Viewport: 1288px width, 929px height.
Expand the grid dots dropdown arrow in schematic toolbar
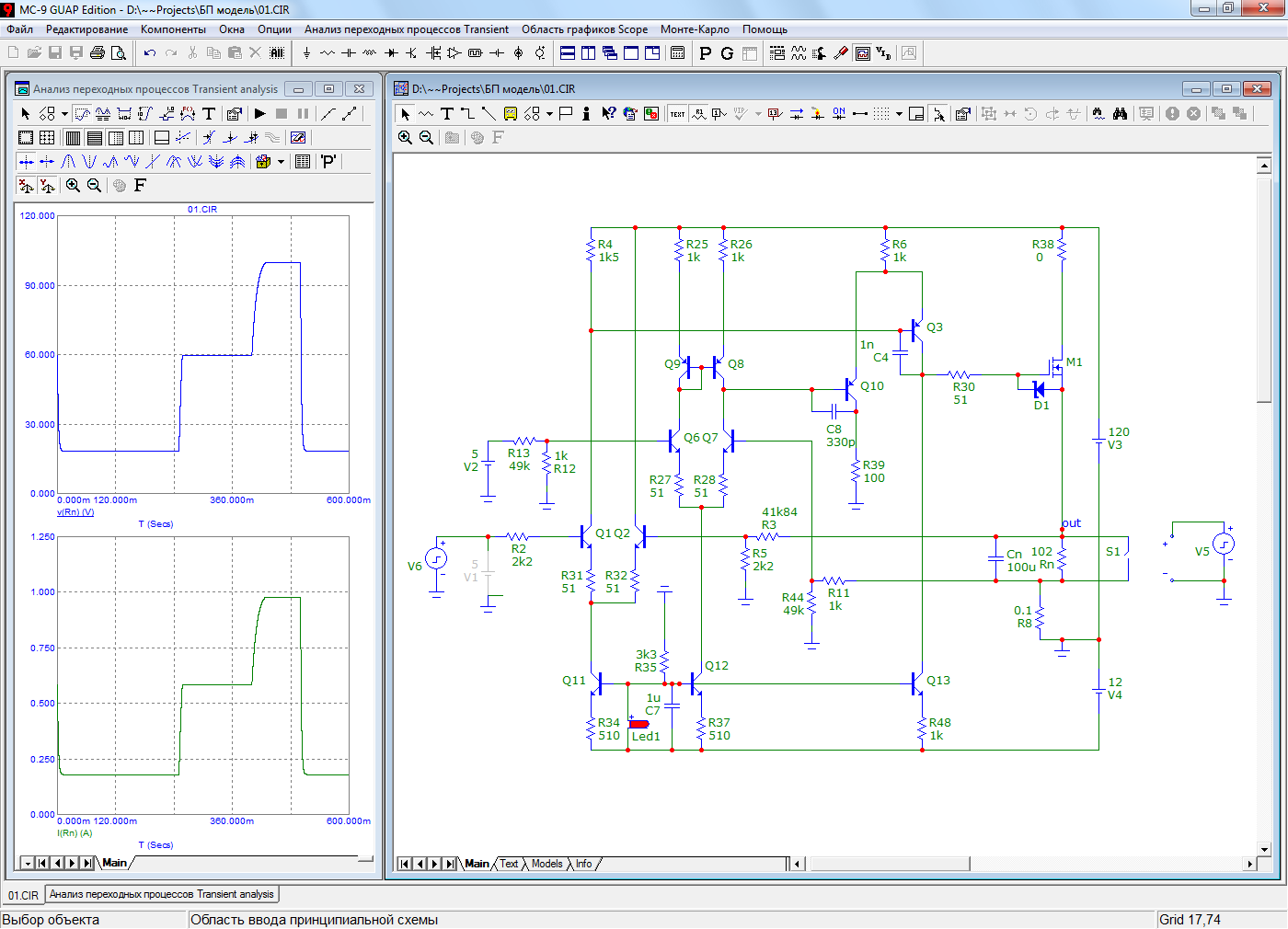[899, 114]
